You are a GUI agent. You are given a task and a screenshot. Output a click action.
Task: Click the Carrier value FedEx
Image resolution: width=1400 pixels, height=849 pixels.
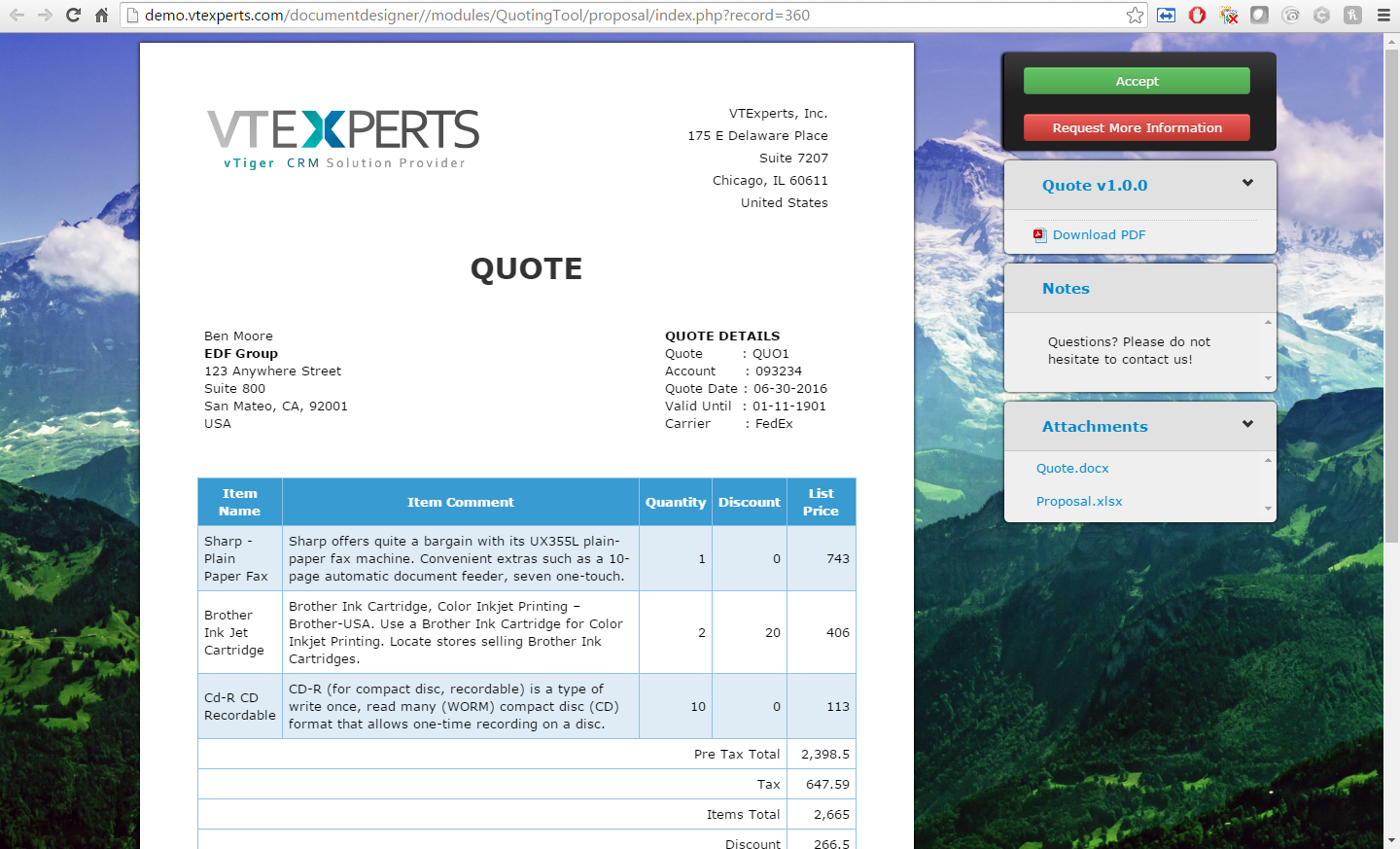click(774, 423)
